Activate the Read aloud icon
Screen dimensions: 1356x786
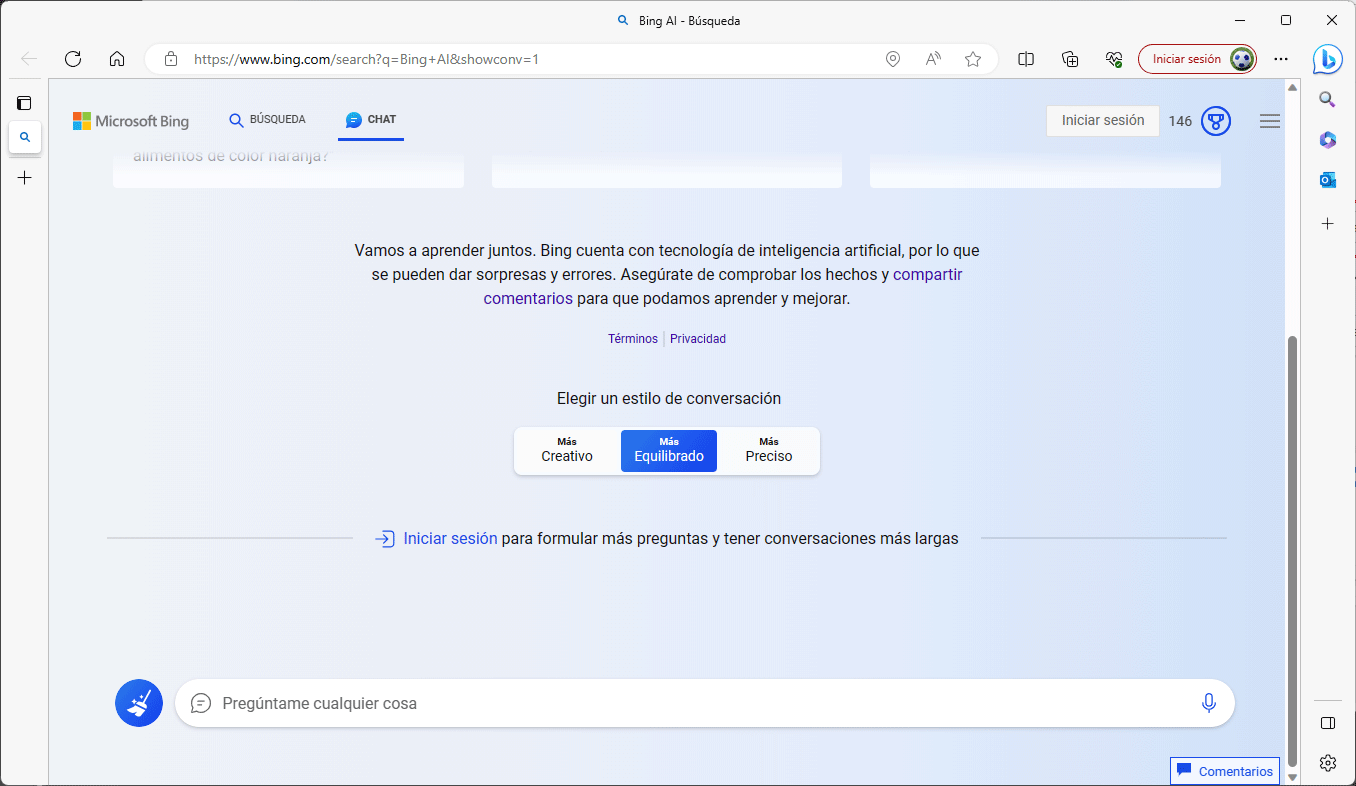coord(933,59)
